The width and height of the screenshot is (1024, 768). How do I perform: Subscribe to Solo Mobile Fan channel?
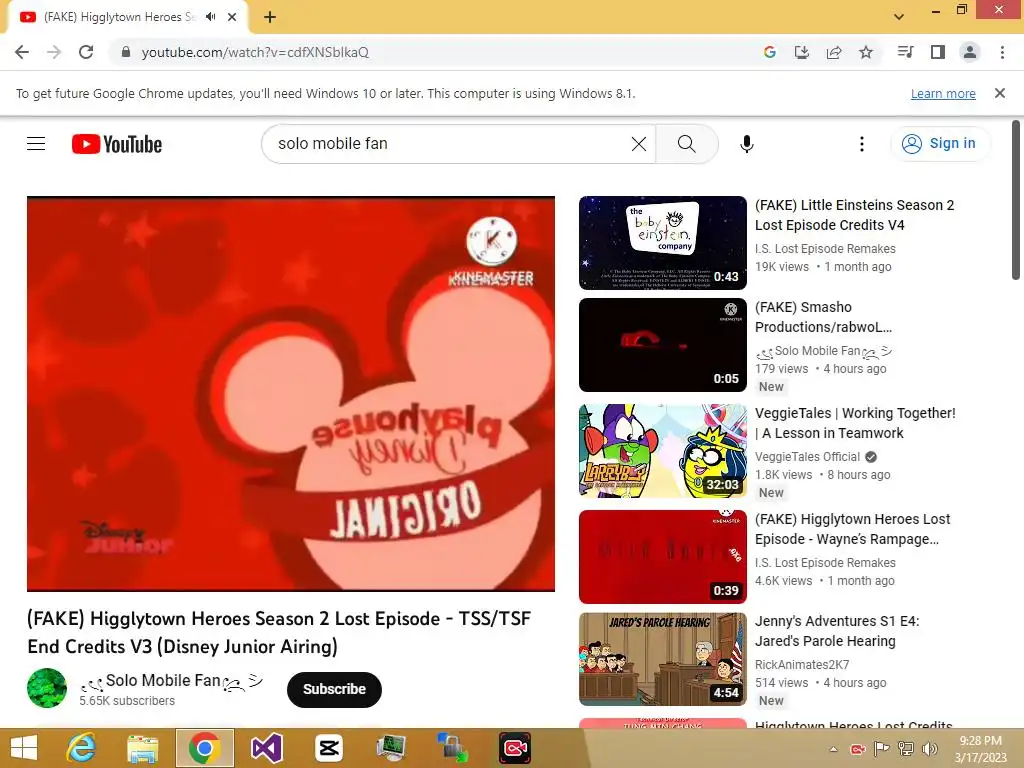point(334,689)
